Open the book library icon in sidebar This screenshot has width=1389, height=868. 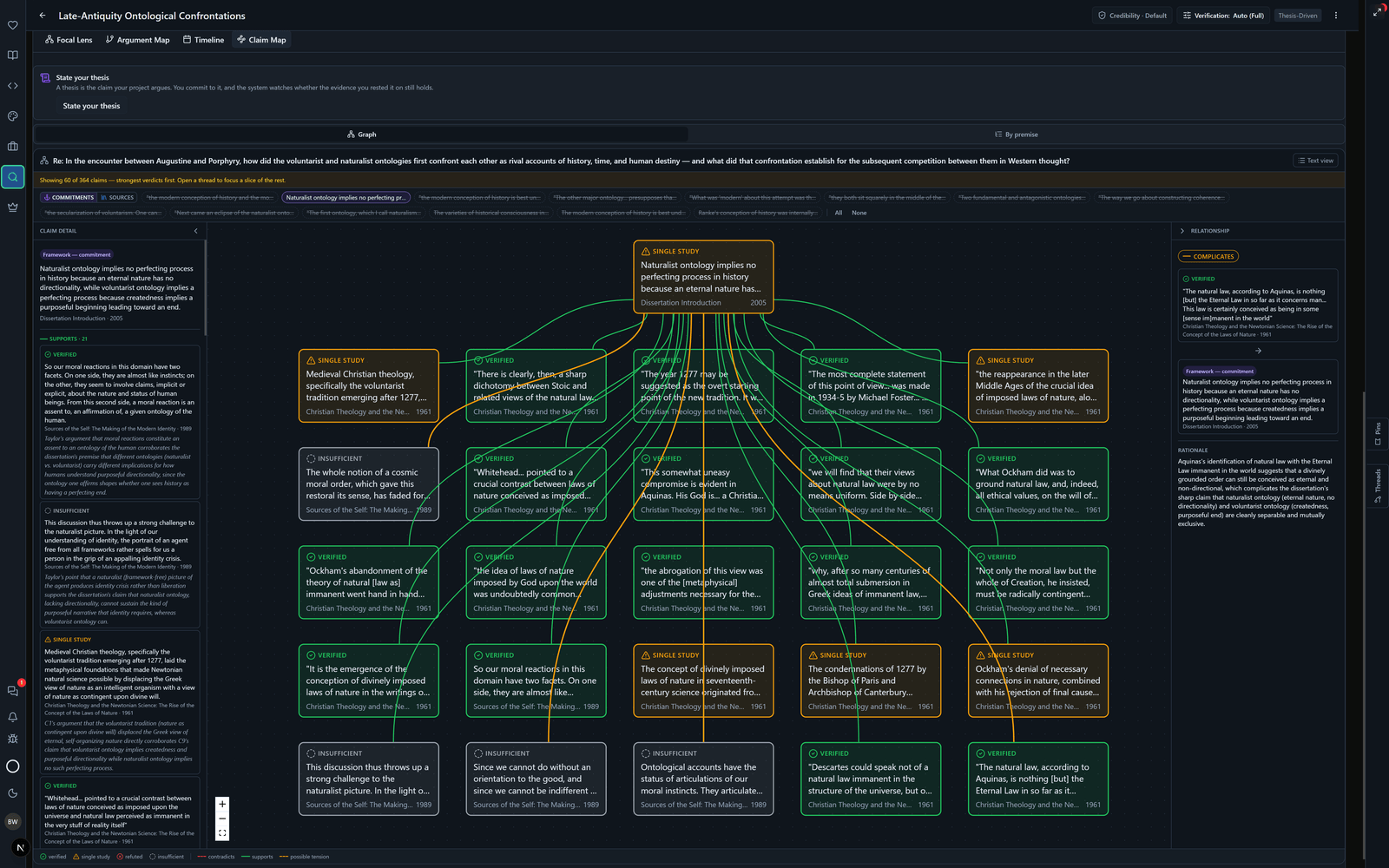(x=13, y=56)
